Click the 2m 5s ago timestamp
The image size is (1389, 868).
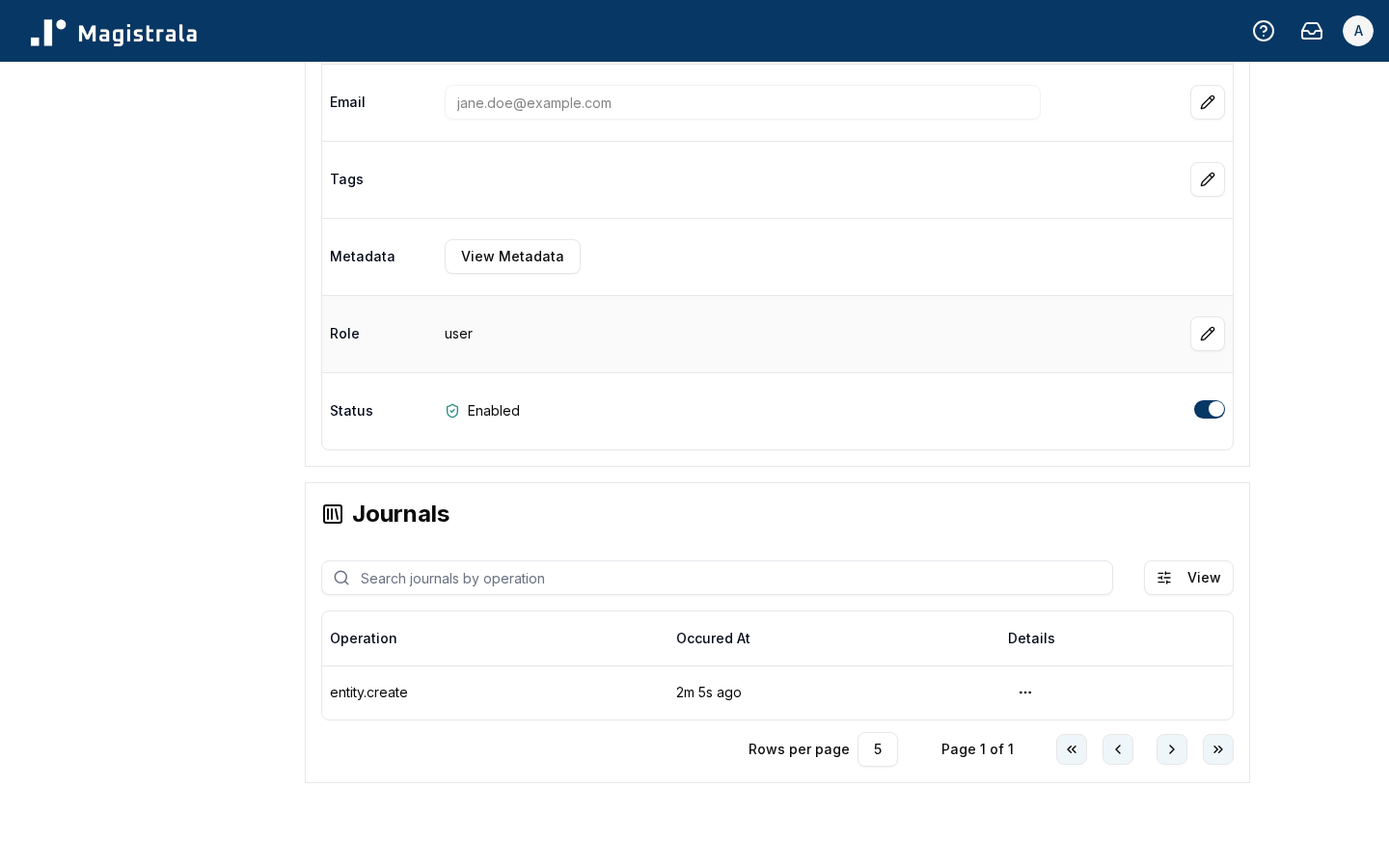709,692
